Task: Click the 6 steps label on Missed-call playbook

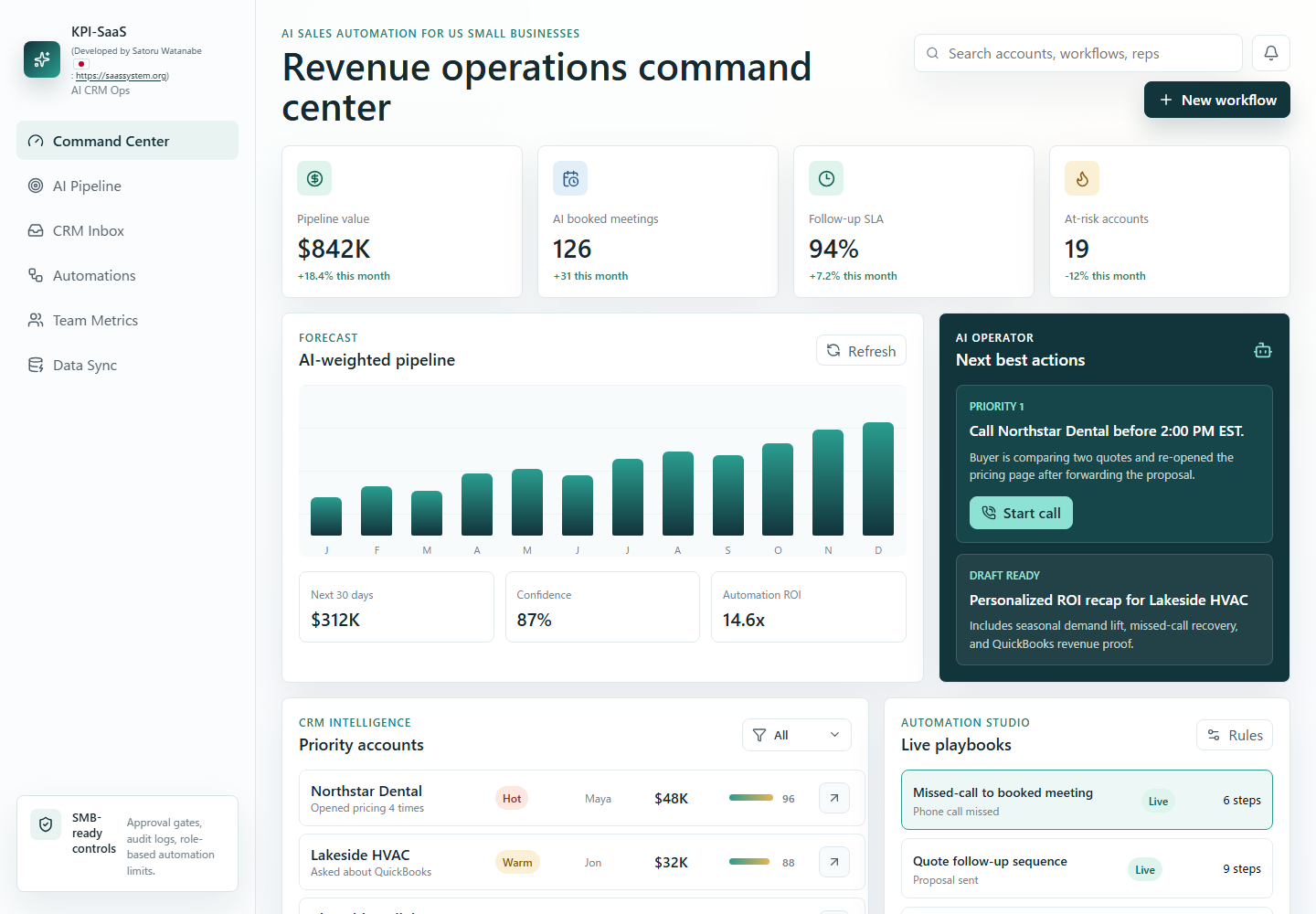Action: point(1242,800)
